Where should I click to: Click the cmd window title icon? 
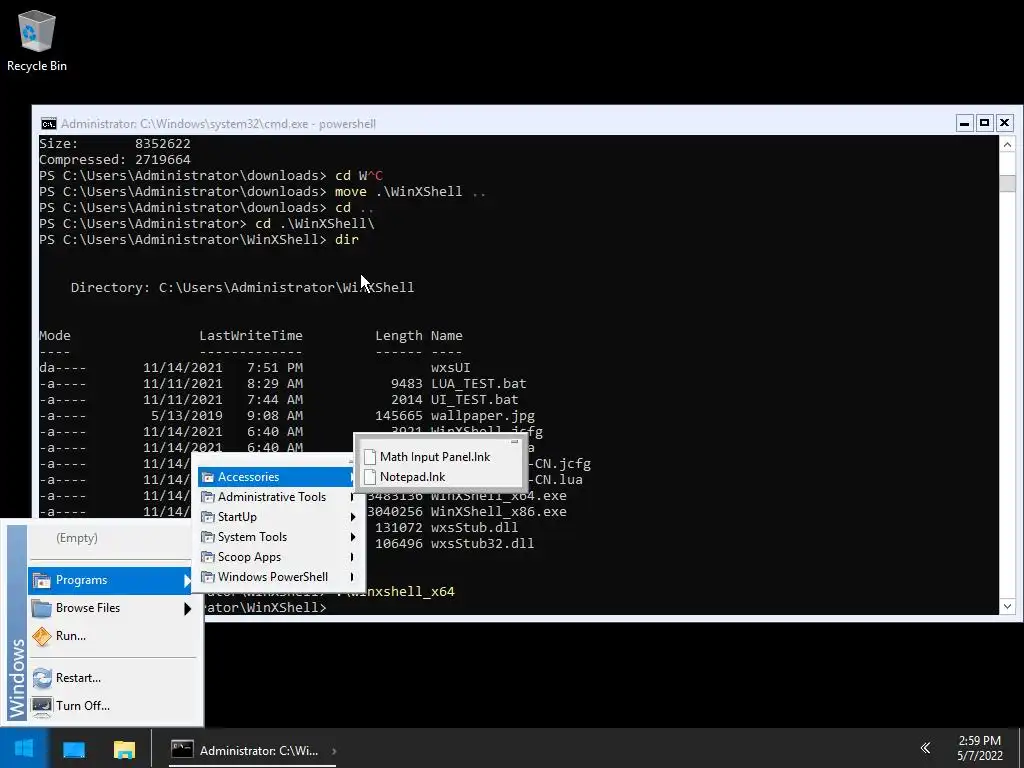click(x=48, y=123)
